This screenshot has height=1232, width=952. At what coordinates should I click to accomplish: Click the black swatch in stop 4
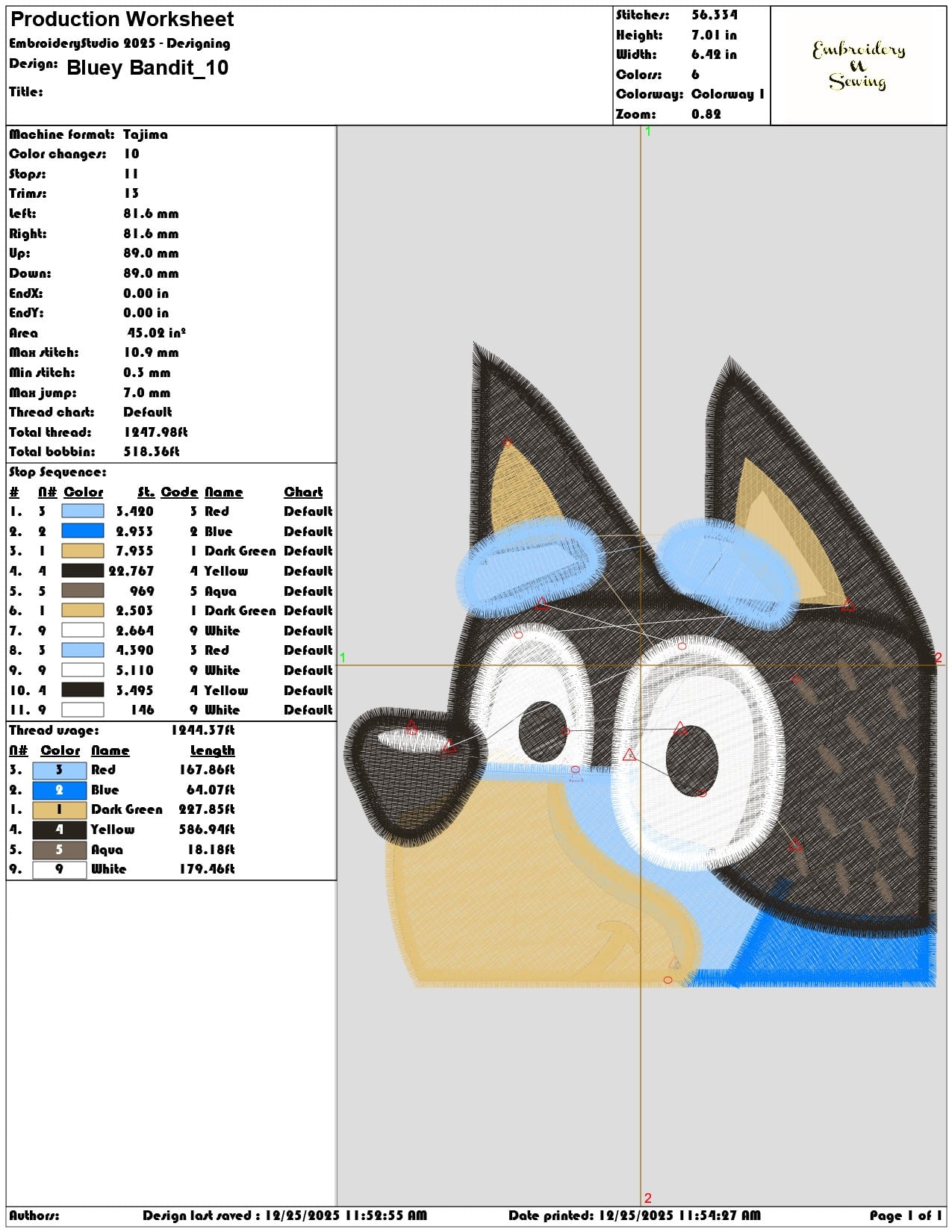tap(82, 571)
